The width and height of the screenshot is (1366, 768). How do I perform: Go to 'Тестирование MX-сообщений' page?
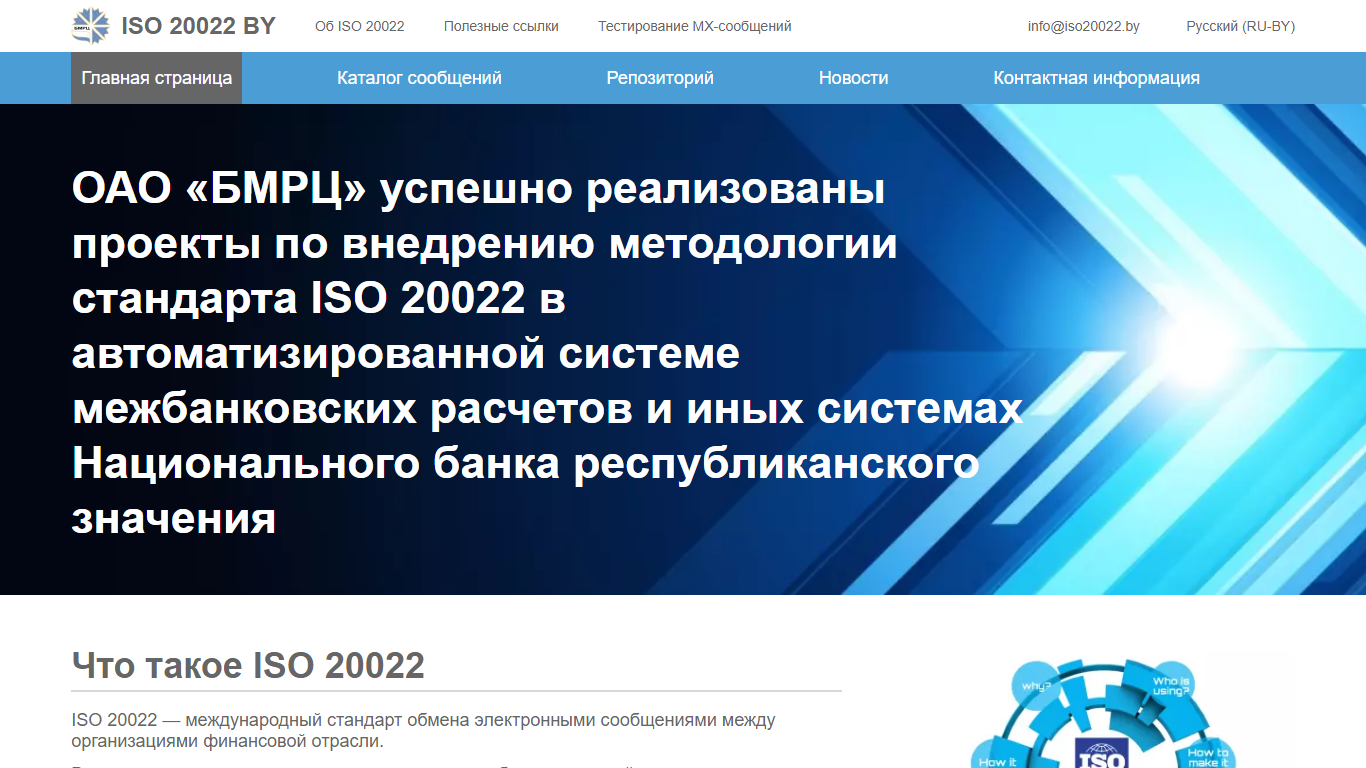[695, 27]
